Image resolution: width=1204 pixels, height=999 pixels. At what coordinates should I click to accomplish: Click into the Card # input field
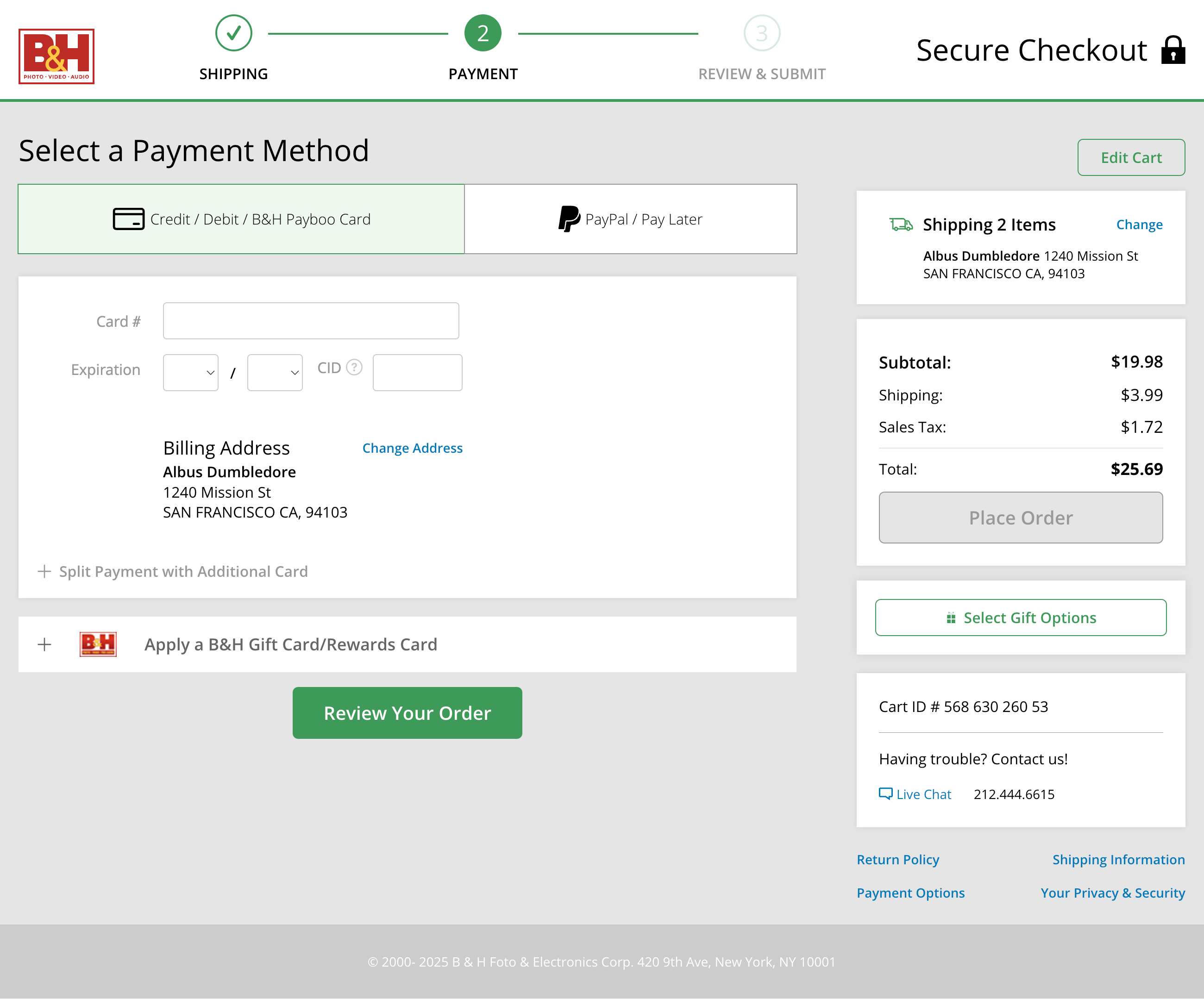311,321
